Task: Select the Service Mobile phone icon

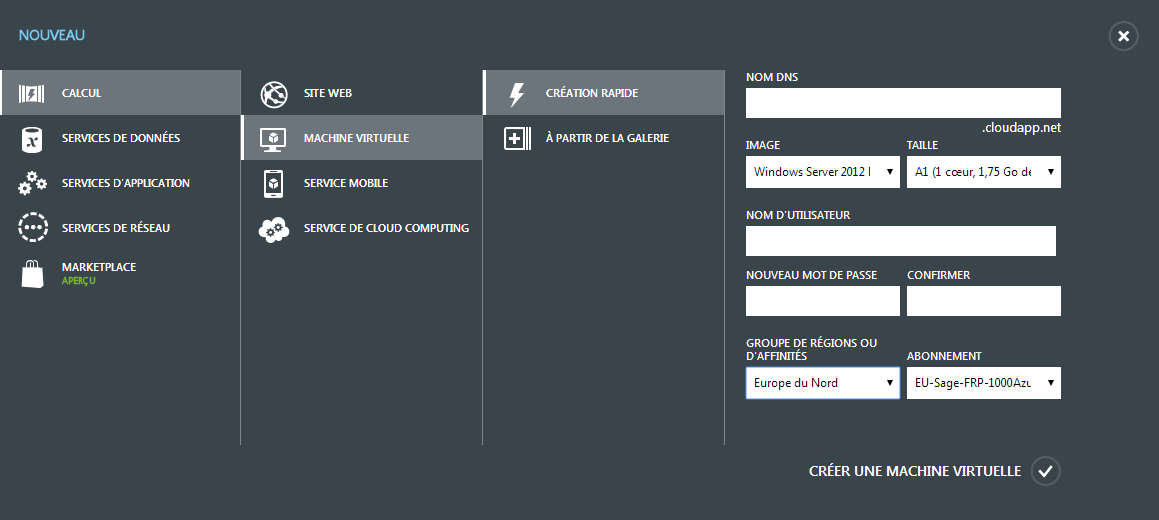Action: click(273, 183)
